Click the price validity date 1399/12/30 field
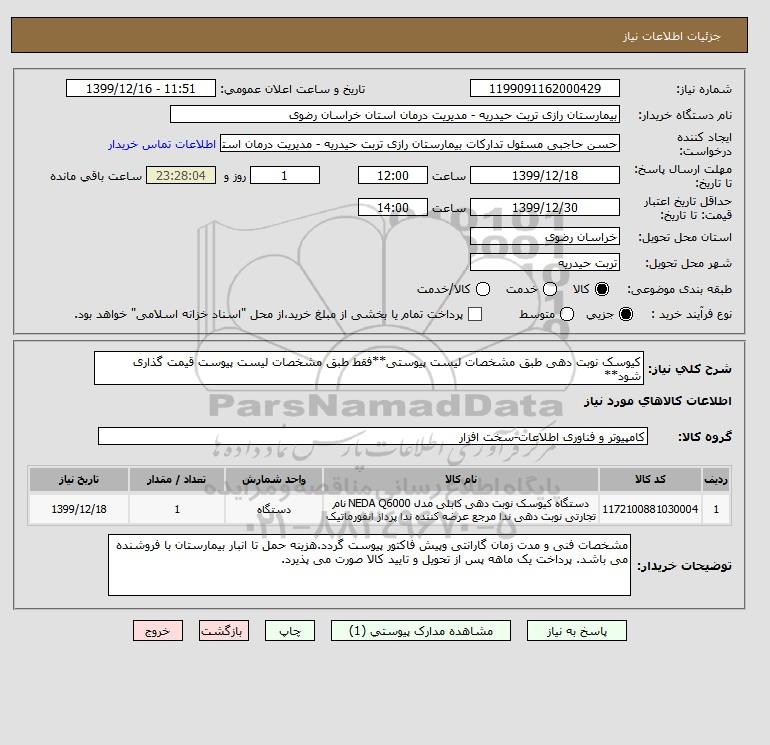 click(x=545, y=207)
